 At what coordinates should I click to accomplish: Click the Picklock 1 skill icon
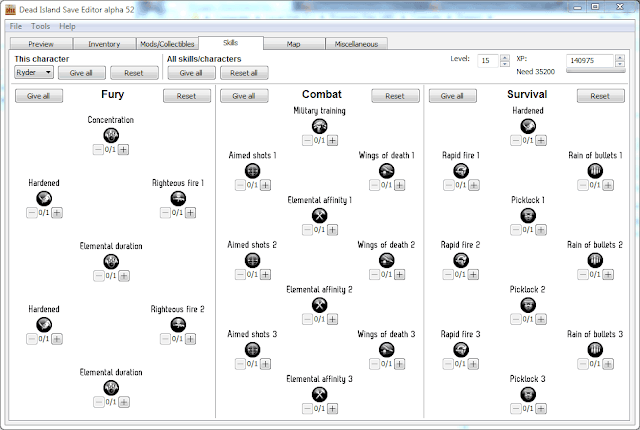click(528, 215)
